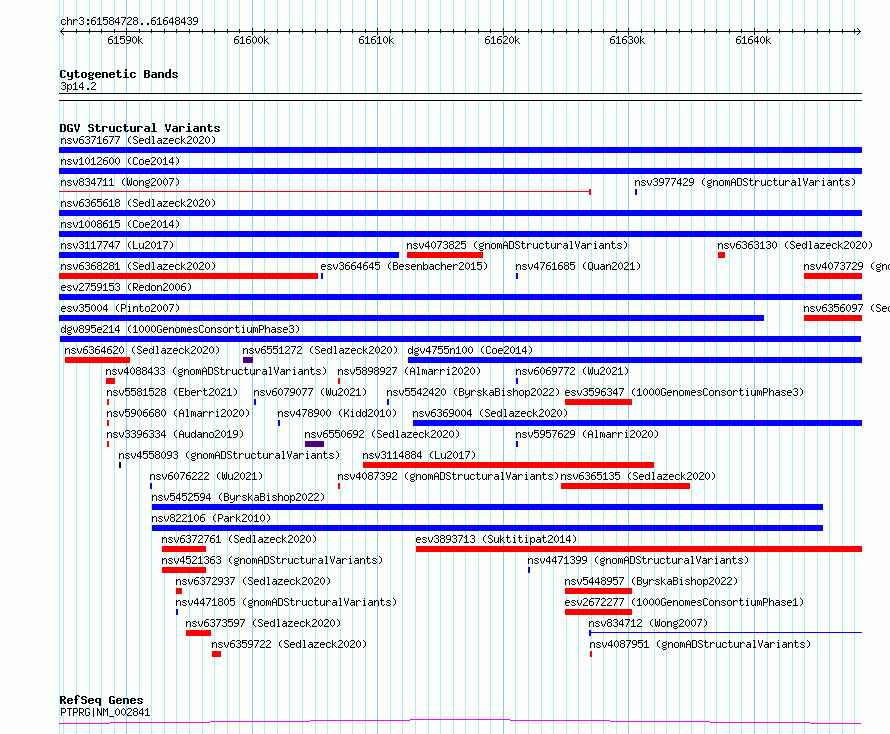Click the chr3:61584728..61648439 region label
Screen dimensions: 890x734
(129, 21)
